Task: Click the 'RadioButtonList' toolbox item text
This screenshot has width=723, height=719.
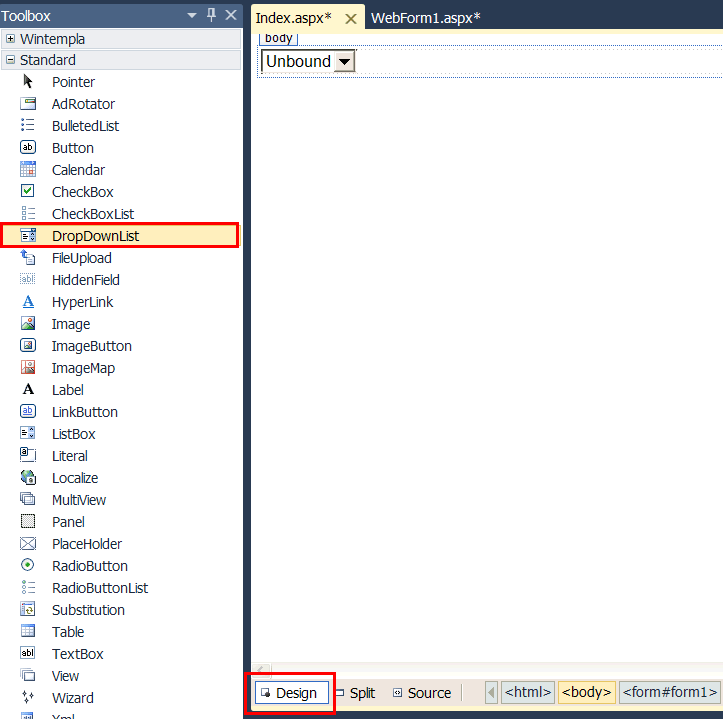Action: (x=100, y=588)
